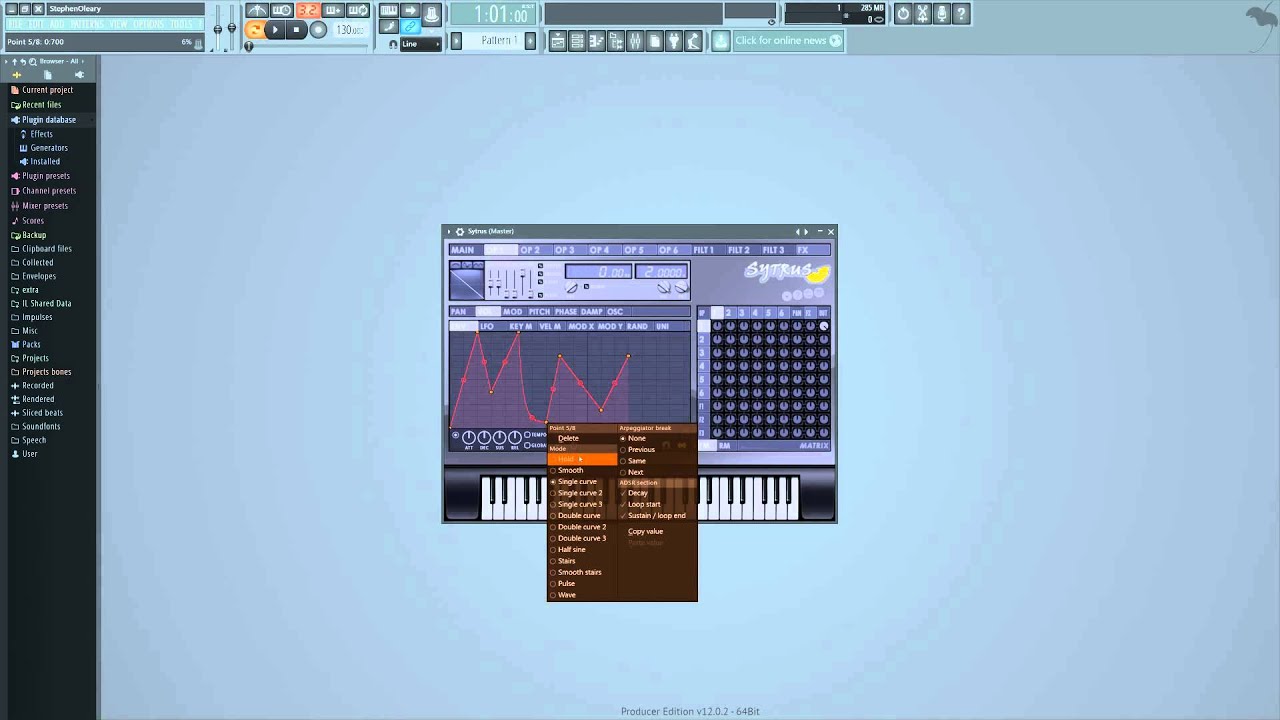1280x720 pixels.
Task: Open the PATTERNS menu
Action: pyautogui.click(x=86, y=24)
